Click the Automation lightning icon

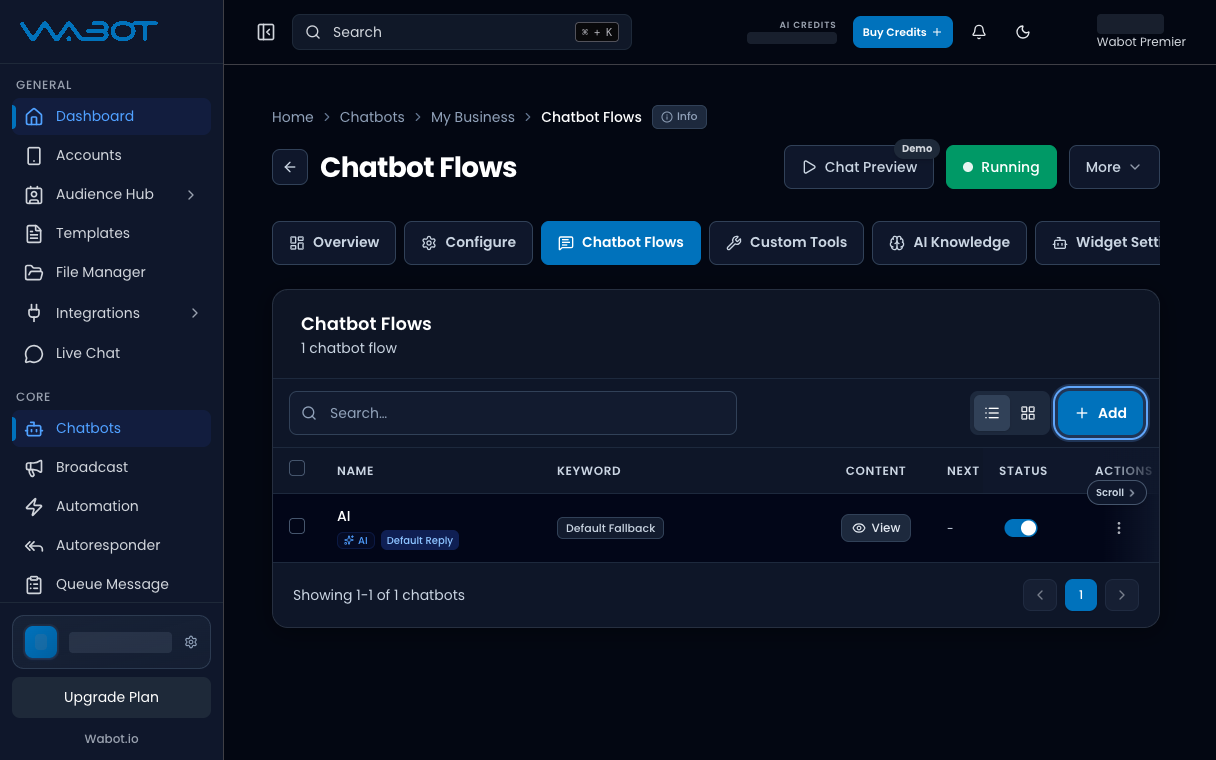34,506
